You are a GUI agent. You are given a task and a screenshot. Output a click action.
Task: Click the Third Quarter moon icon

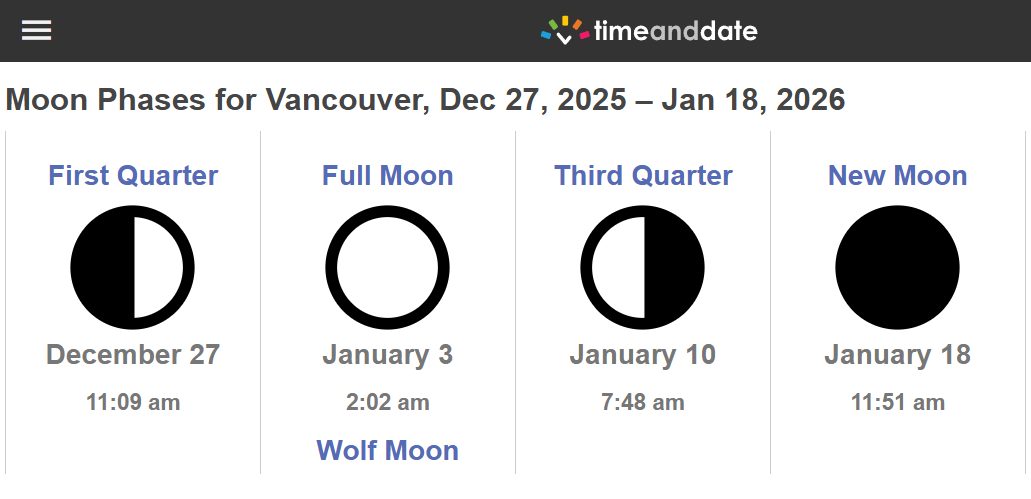click(642, 267)
